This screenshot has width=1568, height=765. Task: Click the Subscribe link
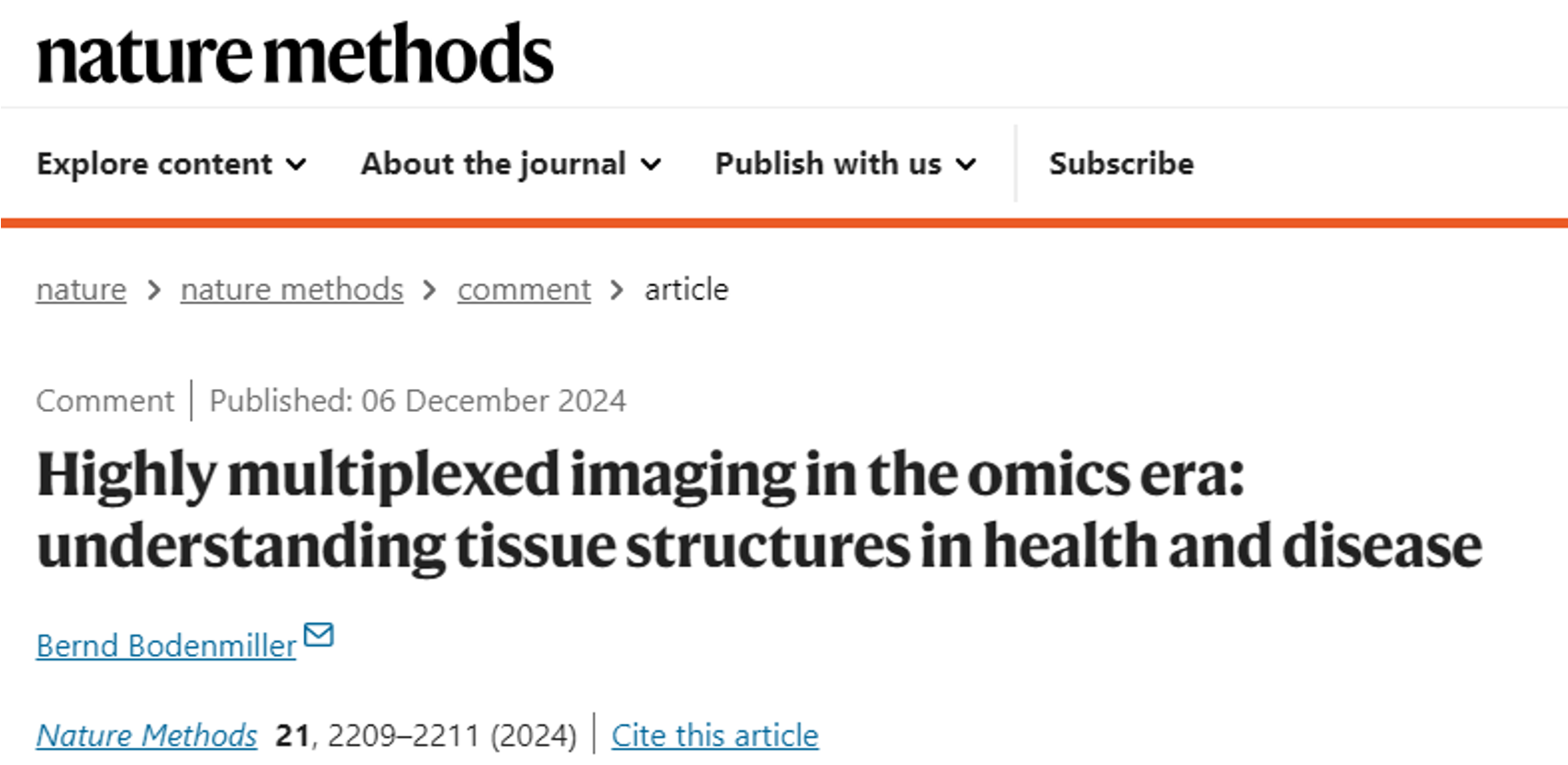click(1121, 164)
